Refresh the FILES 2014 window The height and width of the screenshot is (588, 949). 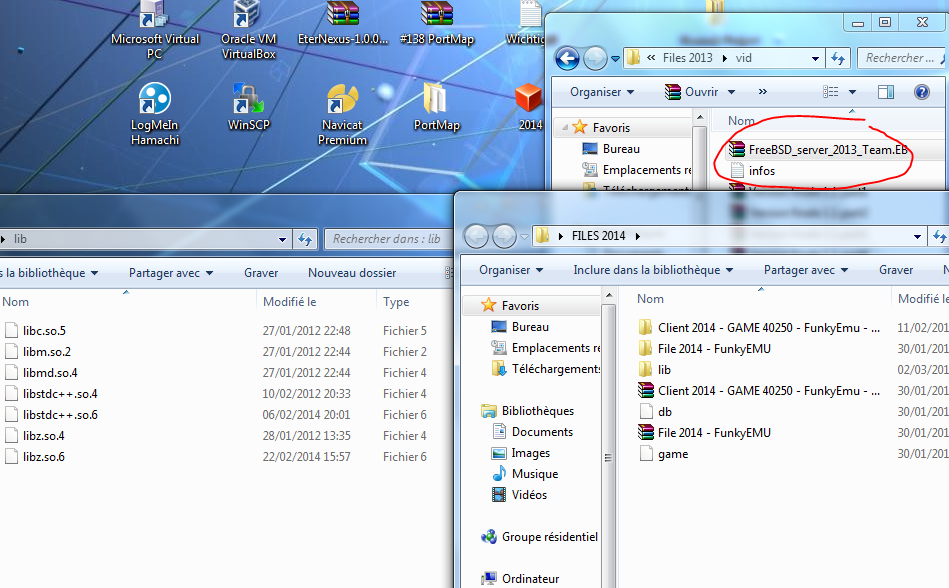tap(939, 237)
